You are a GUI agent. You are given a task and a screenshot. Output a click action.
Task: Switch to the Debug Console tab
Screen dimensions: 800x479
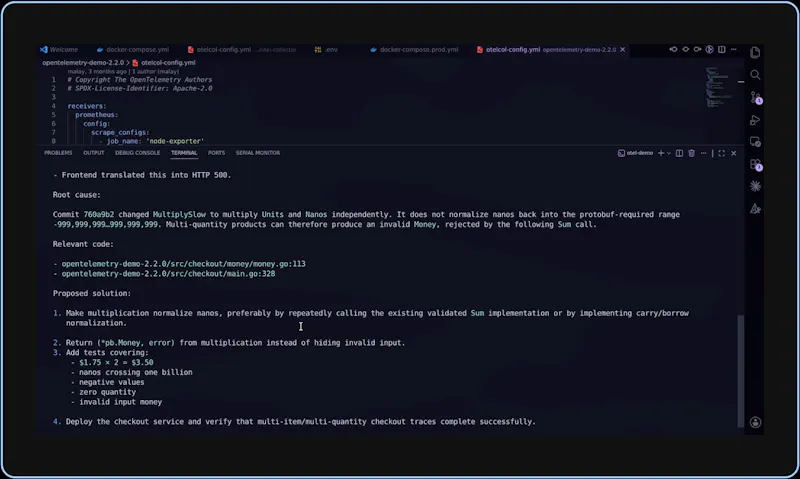click(137, 153)
